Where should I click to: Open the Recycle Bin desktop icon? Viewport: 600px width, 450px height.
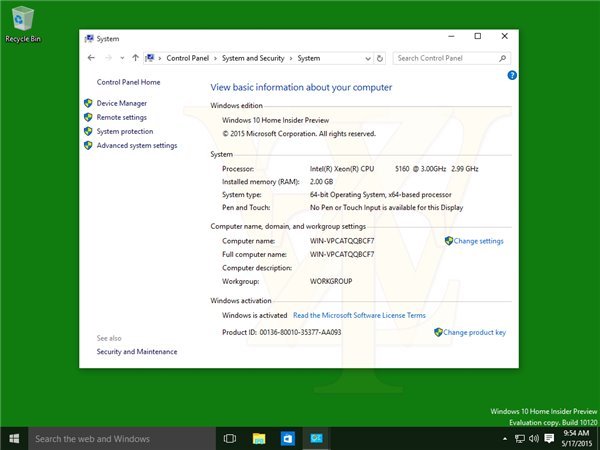click(x=20, y=22)
